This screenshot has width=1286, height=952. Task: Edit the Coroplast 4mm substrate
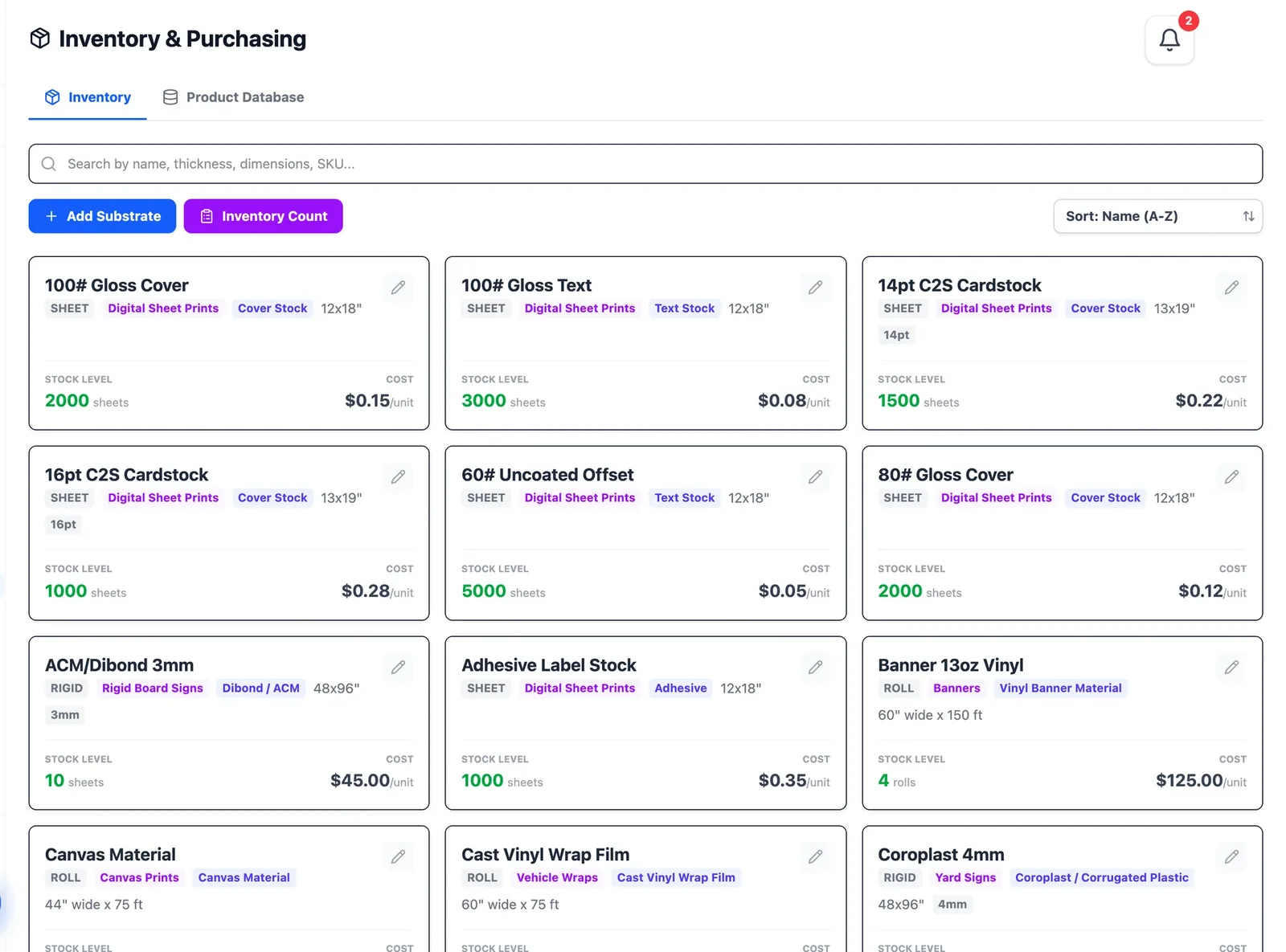[1231, 857]
